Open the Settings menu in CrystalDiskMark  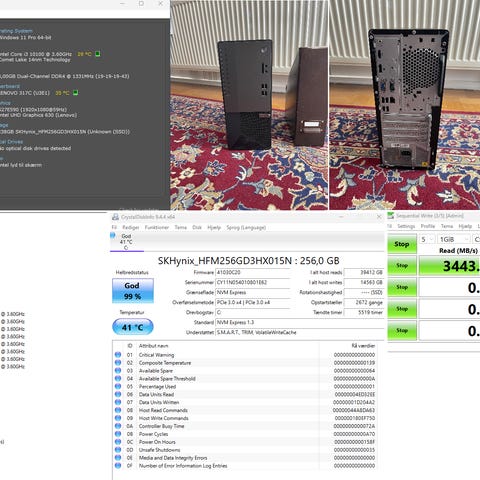click(406, 226)
